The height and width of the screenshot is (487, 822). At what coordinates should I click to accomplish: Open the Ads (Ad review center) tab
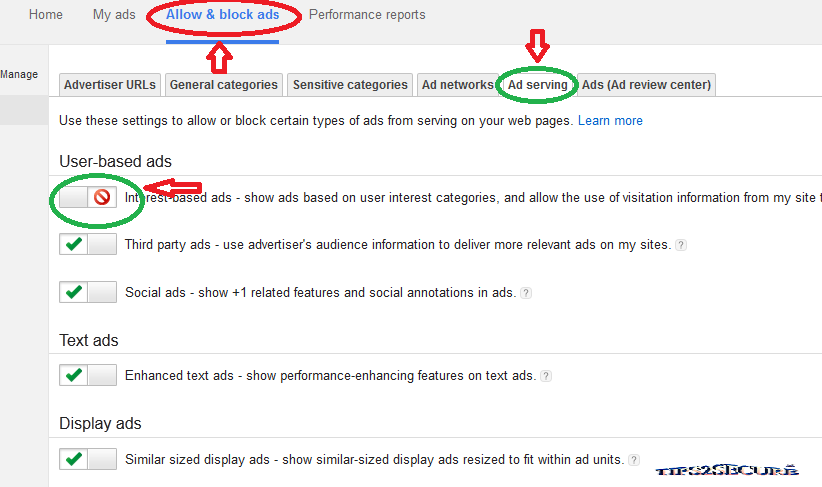(646, 85)
